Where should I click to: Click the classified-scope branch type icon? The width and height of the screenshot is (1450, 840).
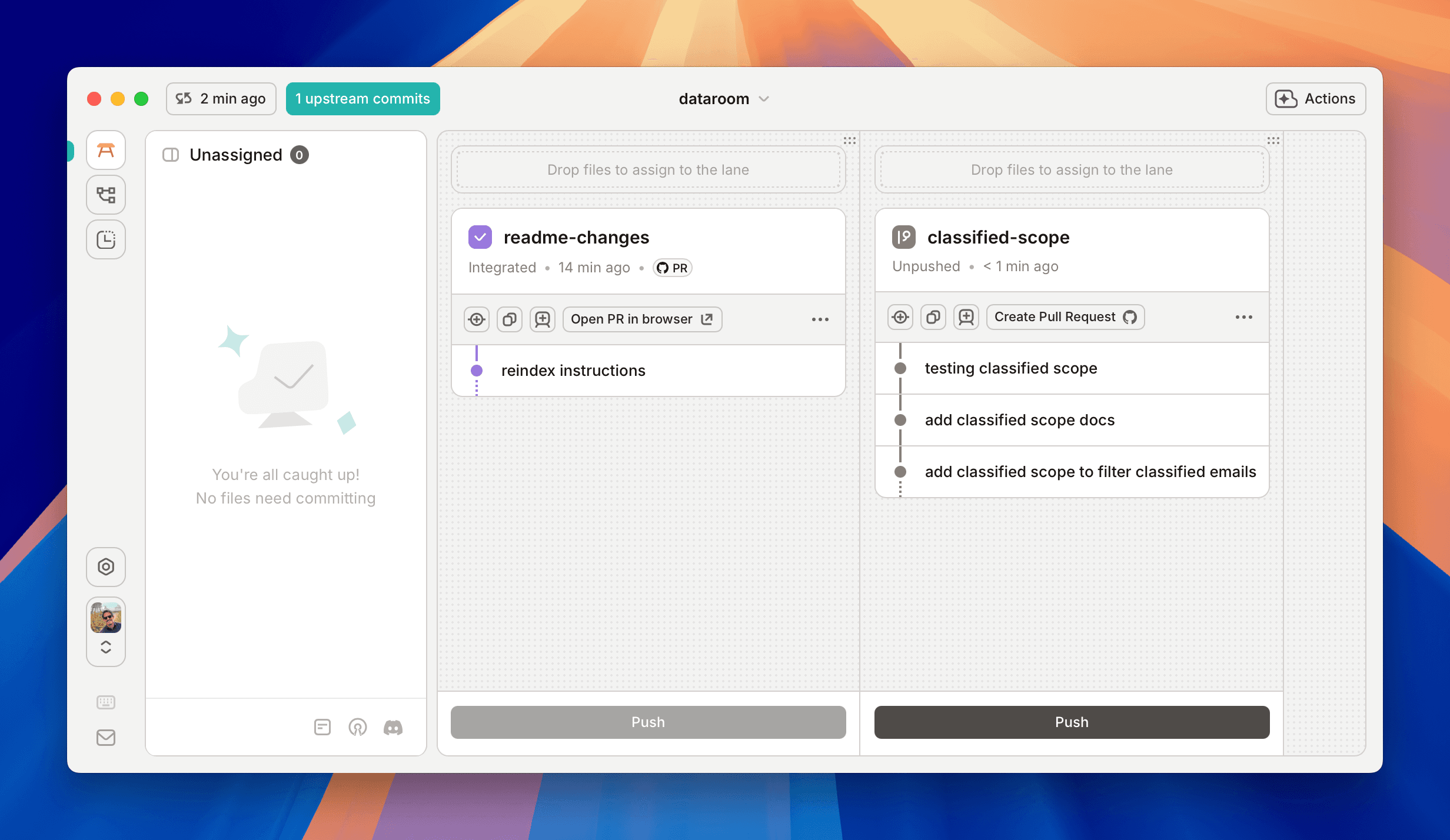[904, 237]
